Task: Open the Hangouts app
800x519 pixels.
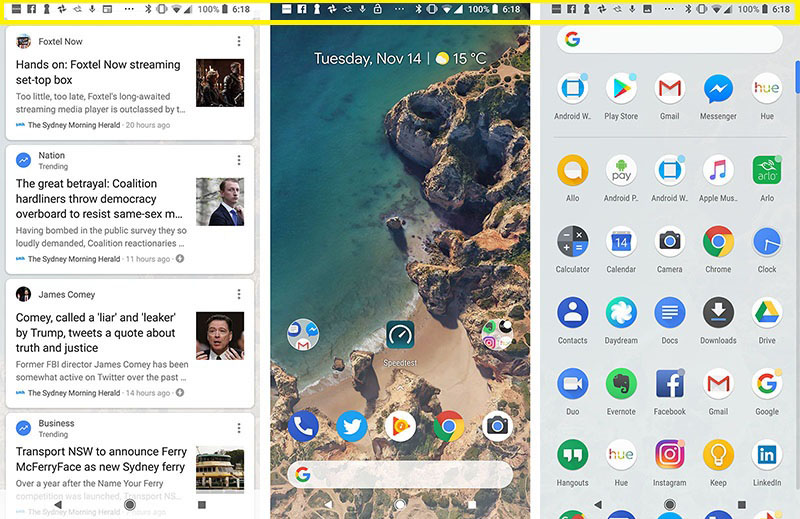Action: coord(572,455)
